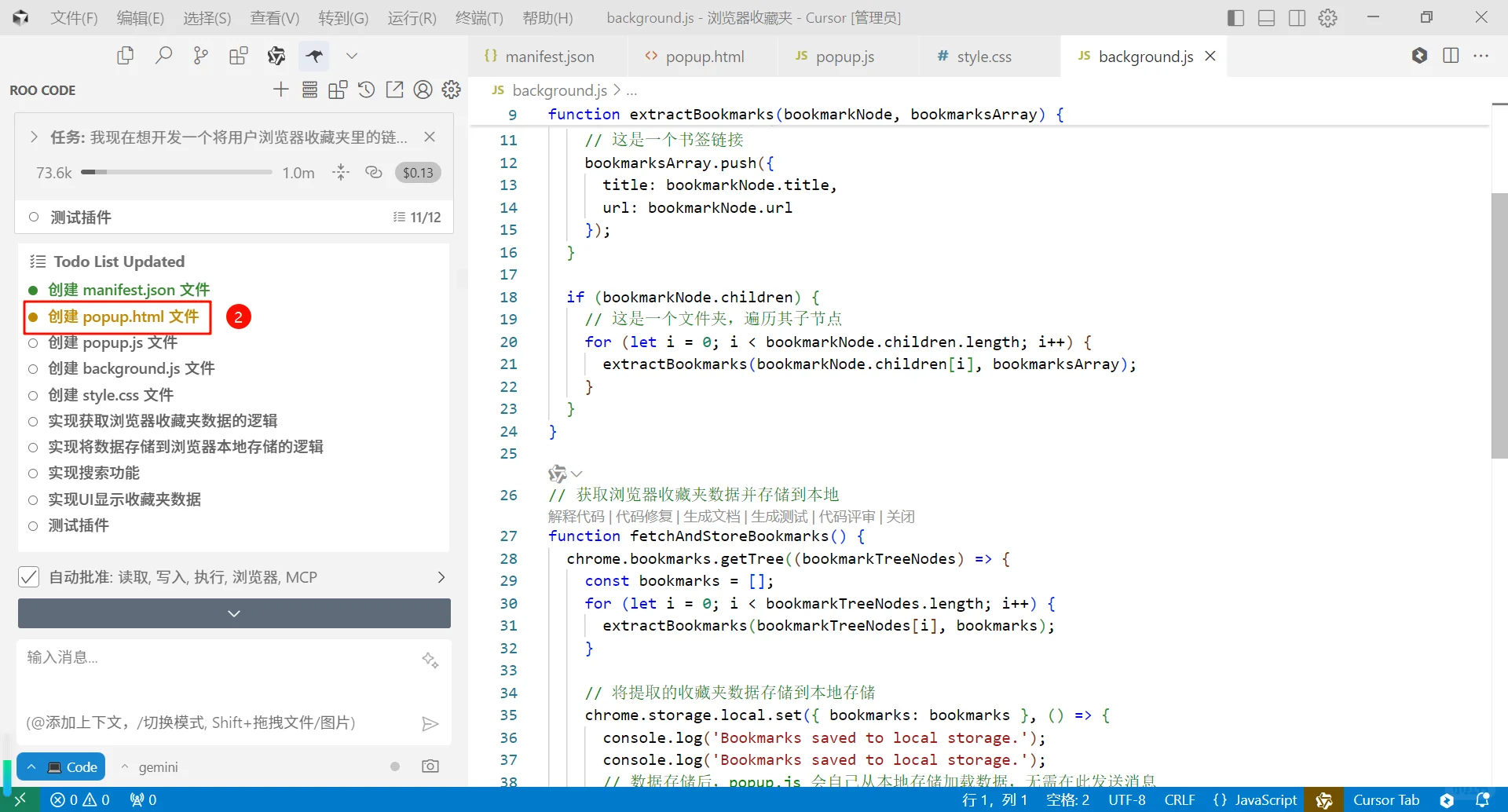
Task: Click the 代码评审 code lens link
Action: [x=847, y=517]
